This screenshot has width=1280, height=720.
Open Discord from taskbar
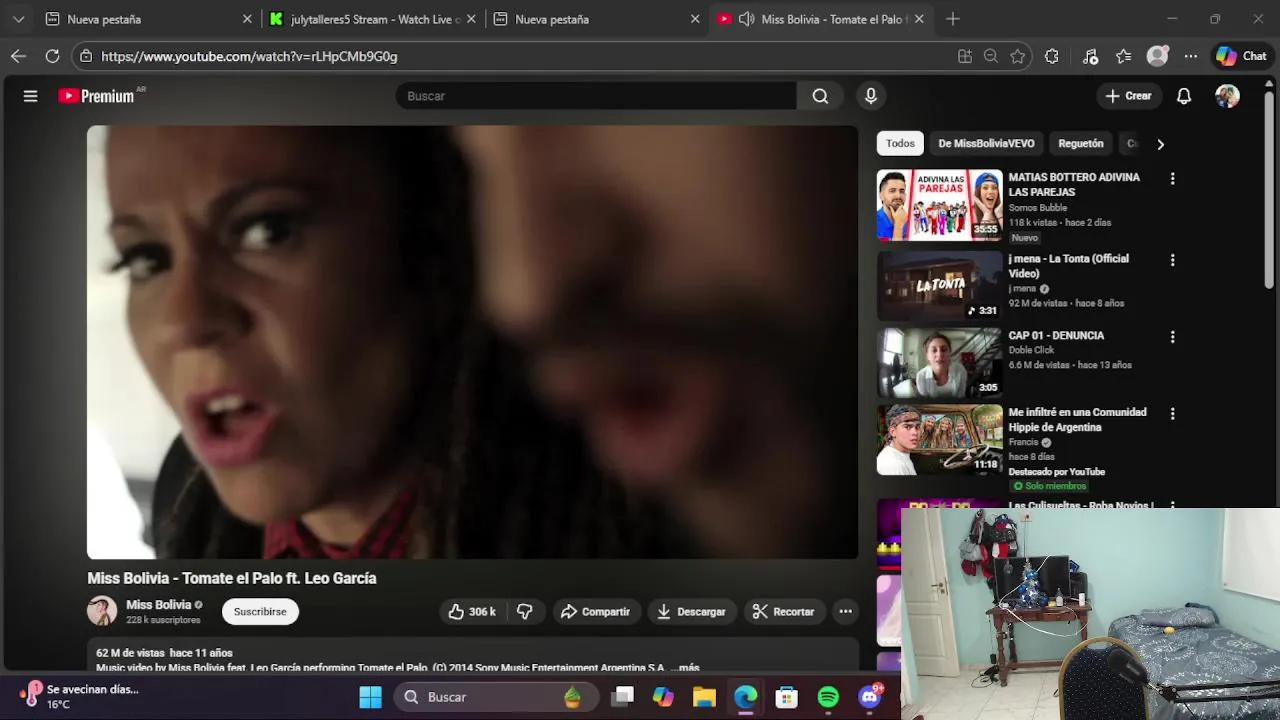click(870, 697)
